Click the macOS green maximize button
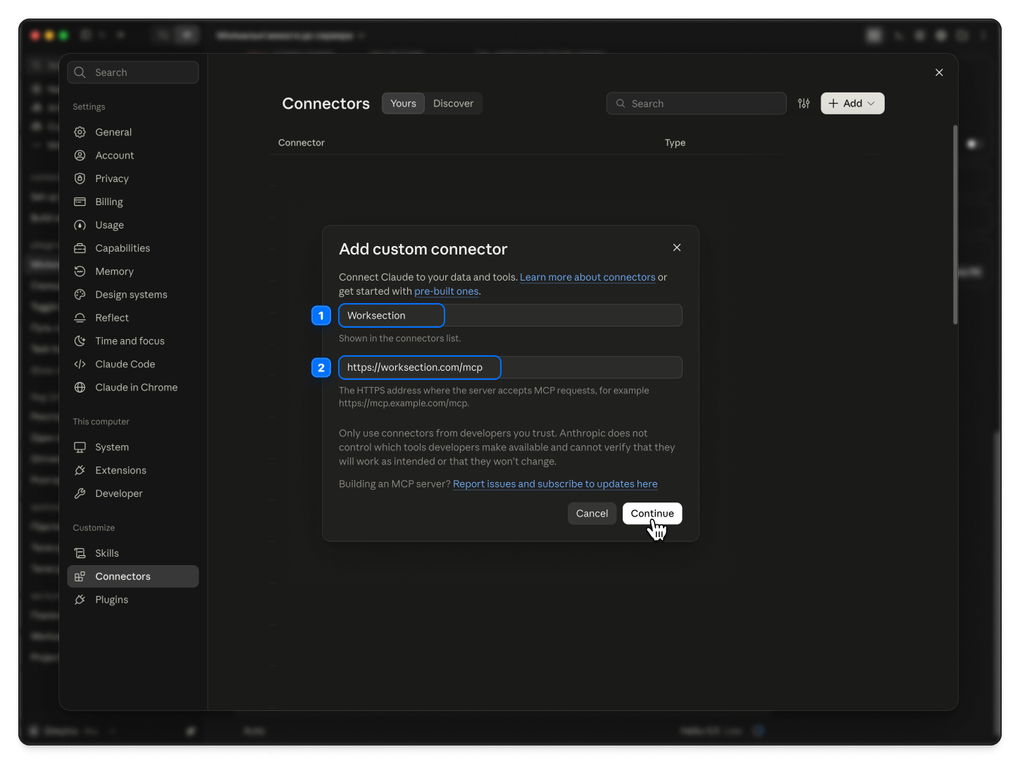 coord(64,35)
